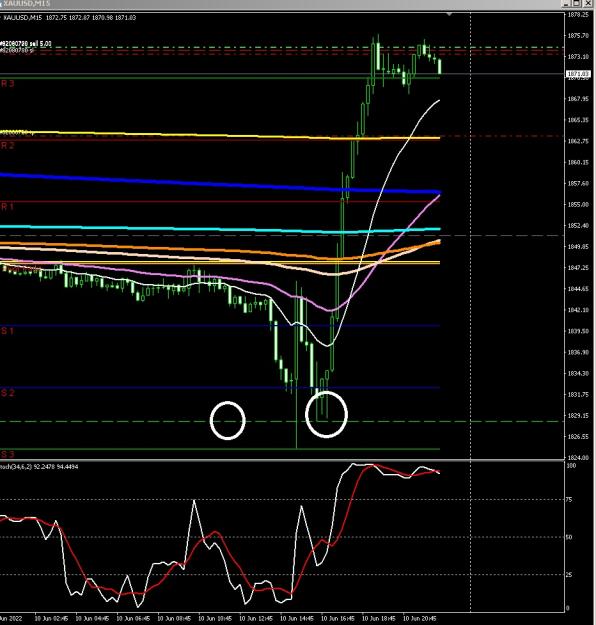Click the 1862.75 price scale value
The image size is (596, 625).
click(x=578, y=141)
